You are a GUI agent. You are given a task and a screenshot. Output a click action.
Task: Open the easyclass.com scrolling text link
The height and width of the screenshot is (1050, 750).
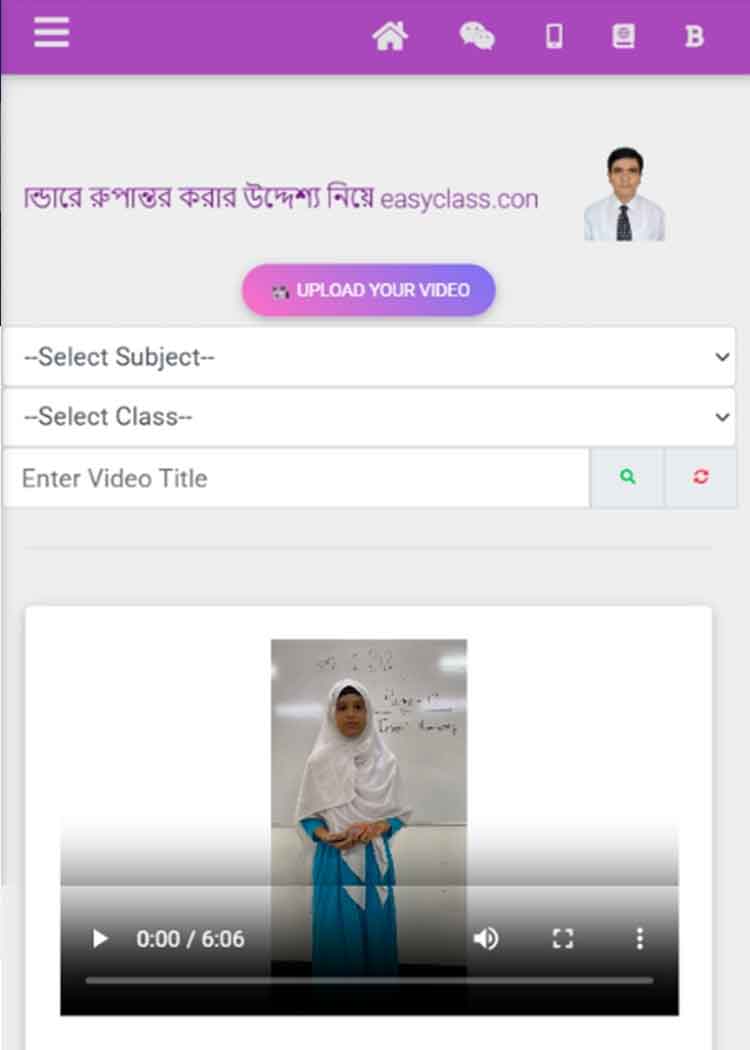coord(459,199)
